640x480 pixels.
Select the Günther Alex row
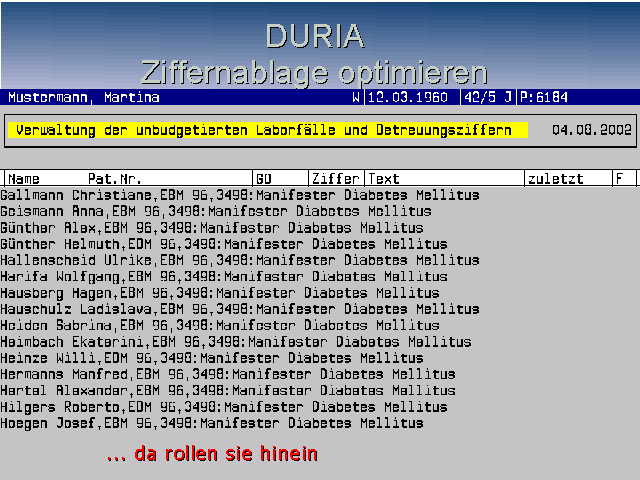tap(211, 228)
